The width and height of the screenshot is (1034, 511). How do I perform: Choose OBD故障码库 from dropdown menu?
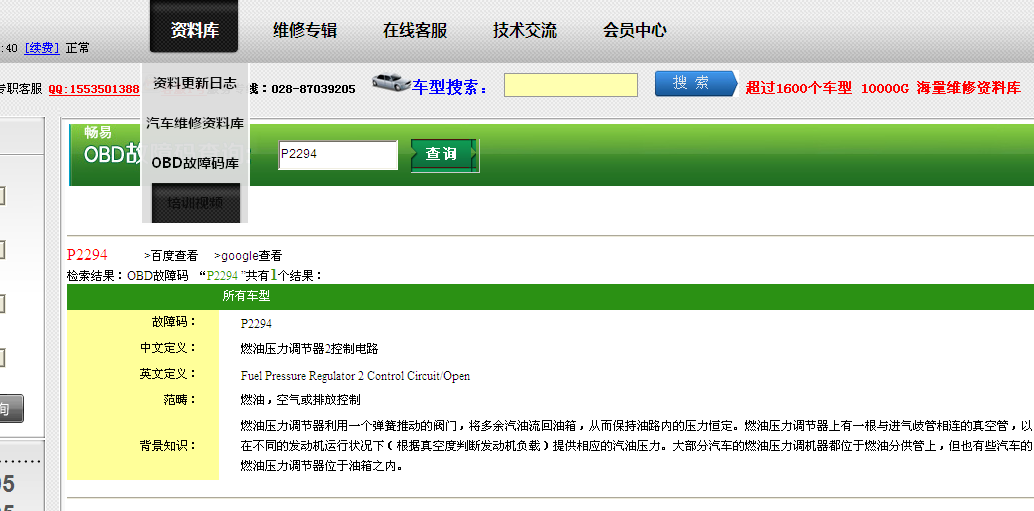click(195, 163)
